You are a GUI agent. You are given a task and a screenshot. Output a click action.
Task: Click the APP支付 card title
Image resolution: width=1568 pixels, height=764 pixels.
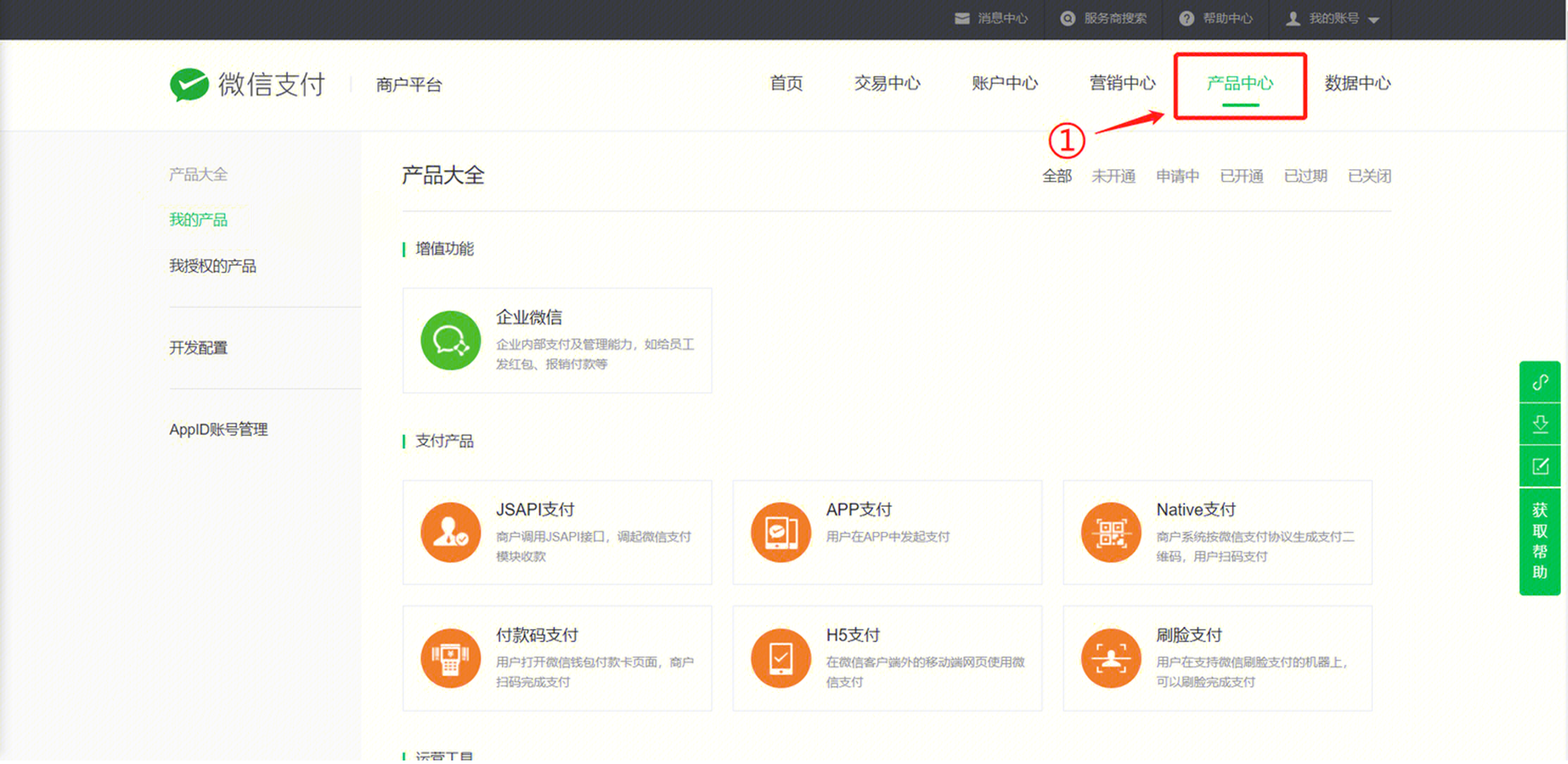[x=859, y=510]
